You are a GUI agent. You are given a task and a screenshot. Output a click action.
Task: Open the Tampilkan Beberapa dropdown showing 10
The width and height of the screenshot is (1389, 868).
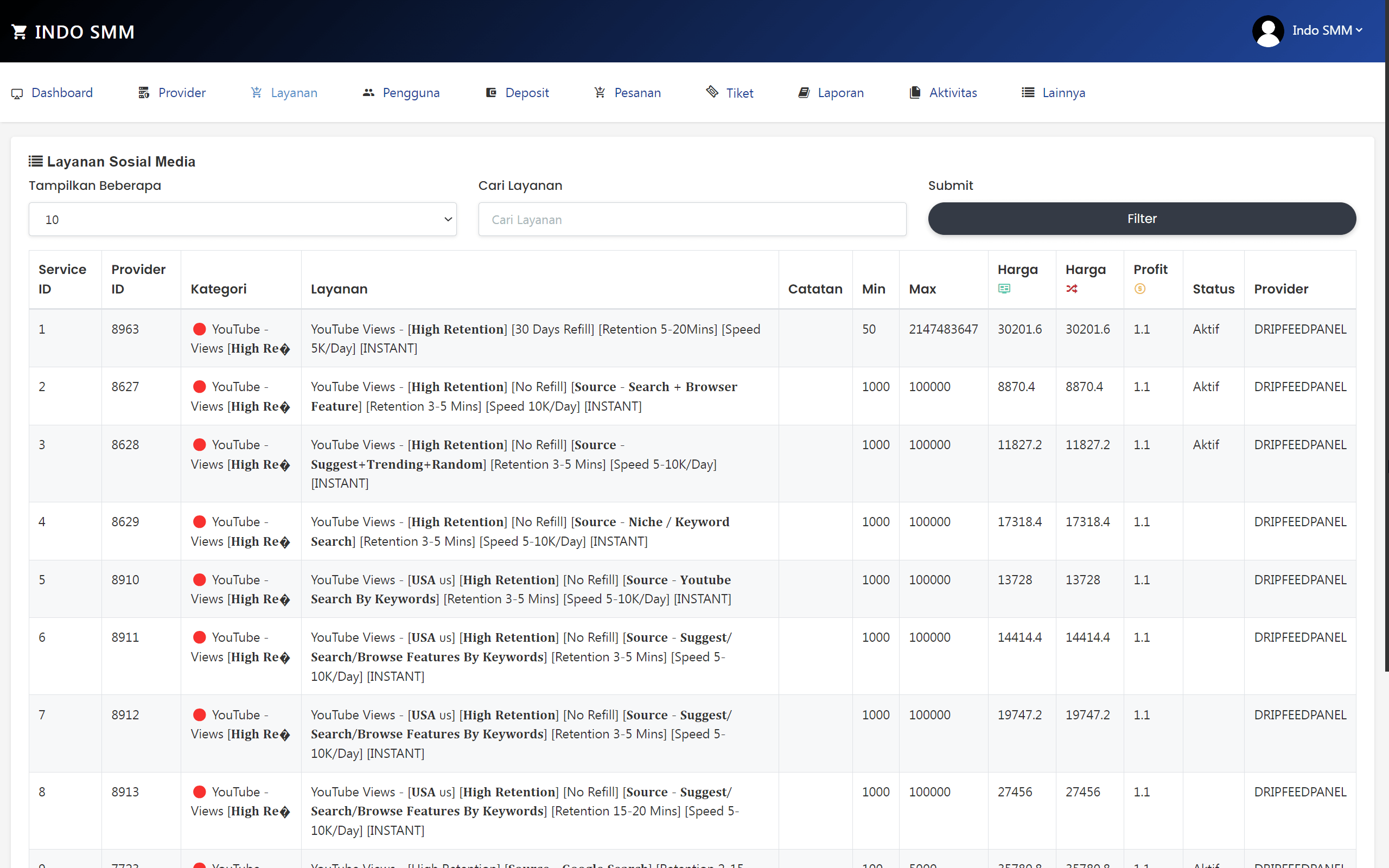click(242, 219)
